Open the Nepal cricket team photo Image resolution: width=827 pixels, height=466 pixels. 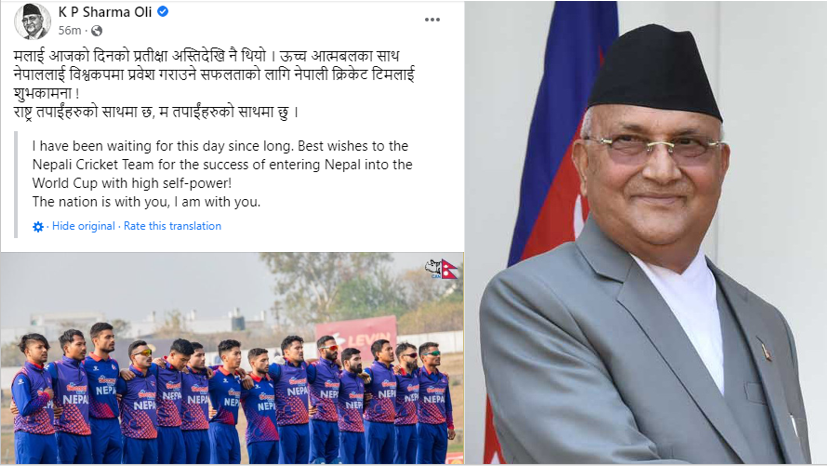232,358
